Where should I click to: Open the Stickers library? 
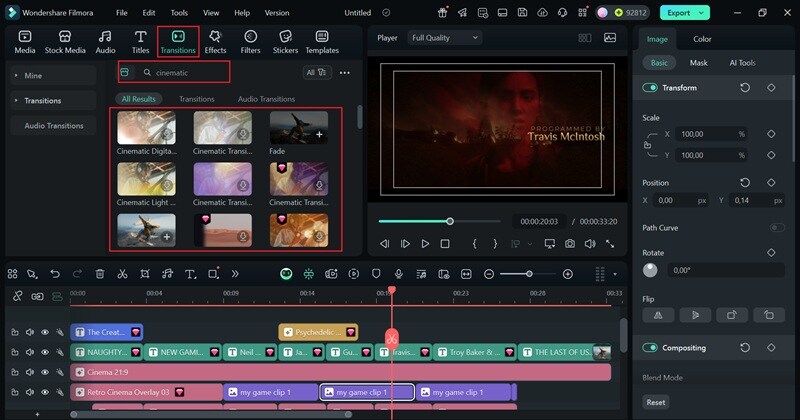(x=285, y=42)
